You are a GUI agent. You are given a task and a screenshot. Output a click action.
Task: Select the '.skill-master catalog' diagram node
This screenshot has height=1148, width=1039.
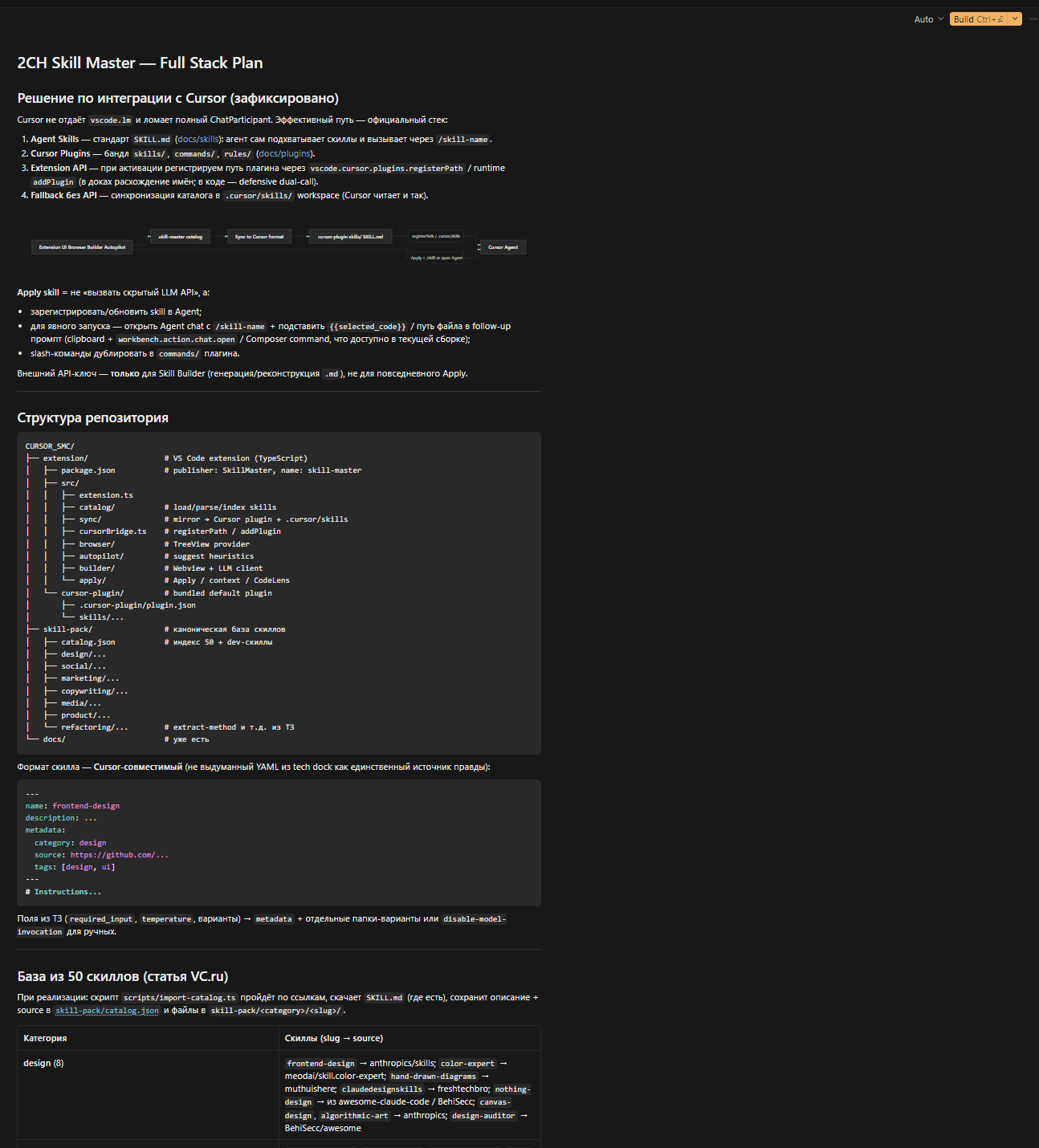point(180,237)
